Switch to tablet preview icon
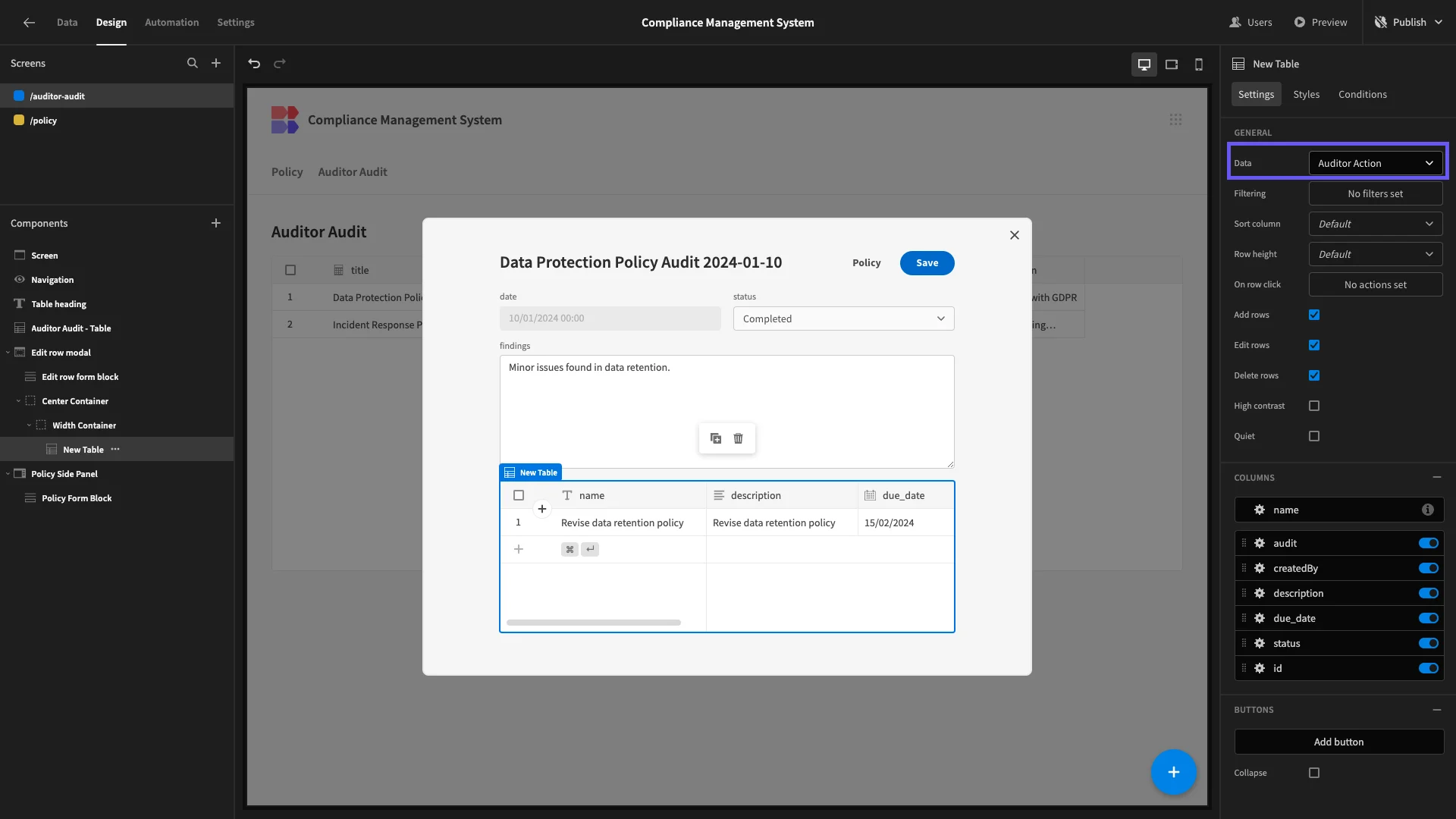Screen dimensions: 1456x819 1172,64
